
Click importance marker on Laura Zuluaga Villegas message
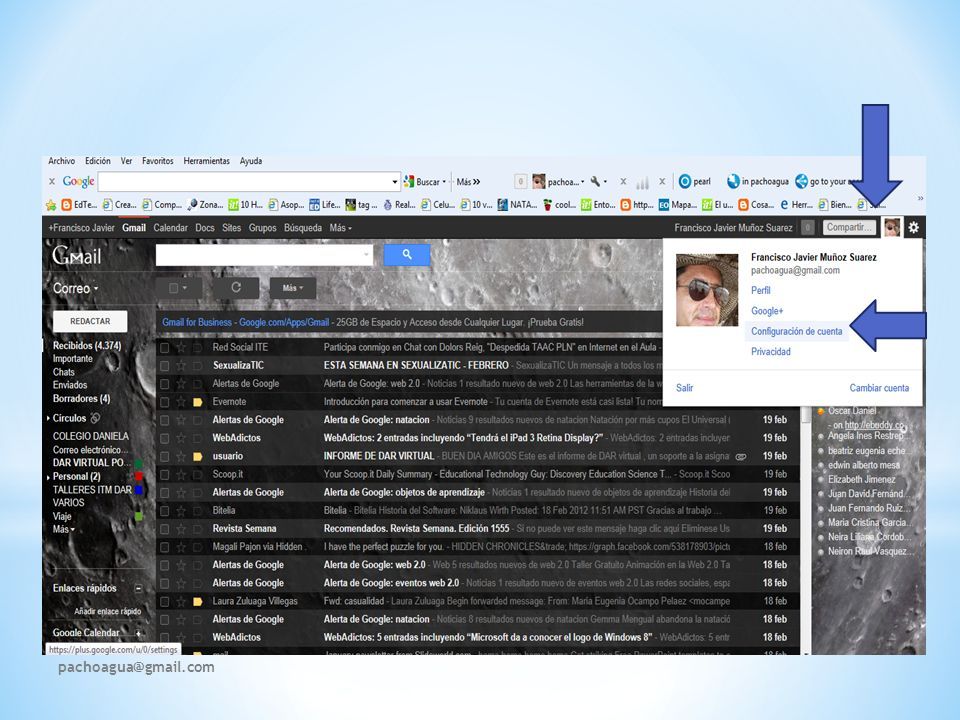(x=198, y=602)
